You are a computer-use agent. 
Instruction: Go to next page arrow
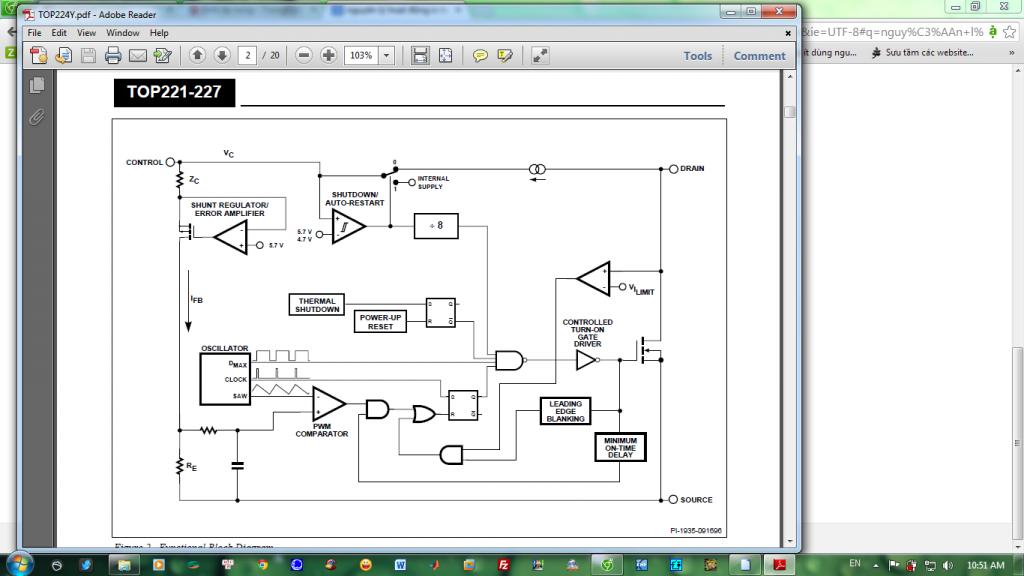(x=222, y=56)
